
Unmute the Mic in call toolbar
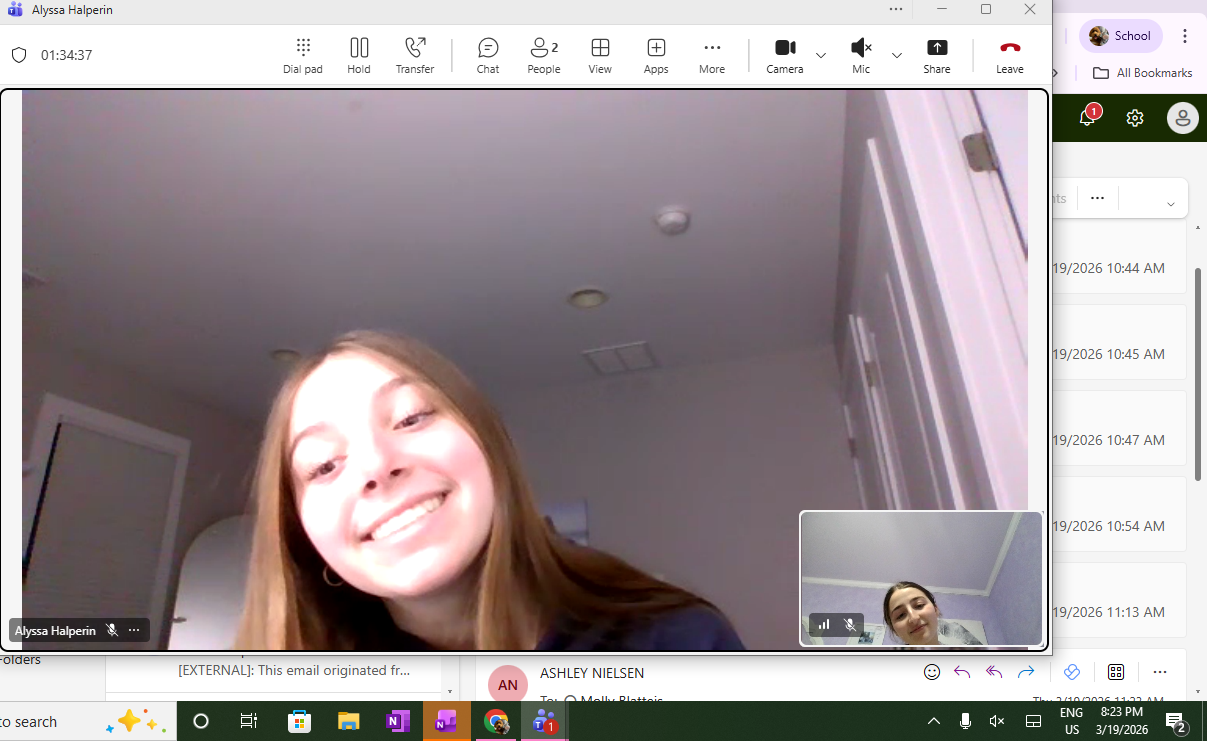[861, 55]
